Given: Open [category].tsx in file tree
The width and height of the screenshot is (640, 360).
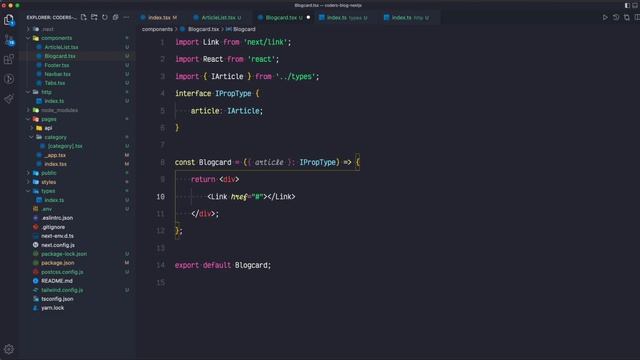Looking at the screenshot, I should 65,146.
